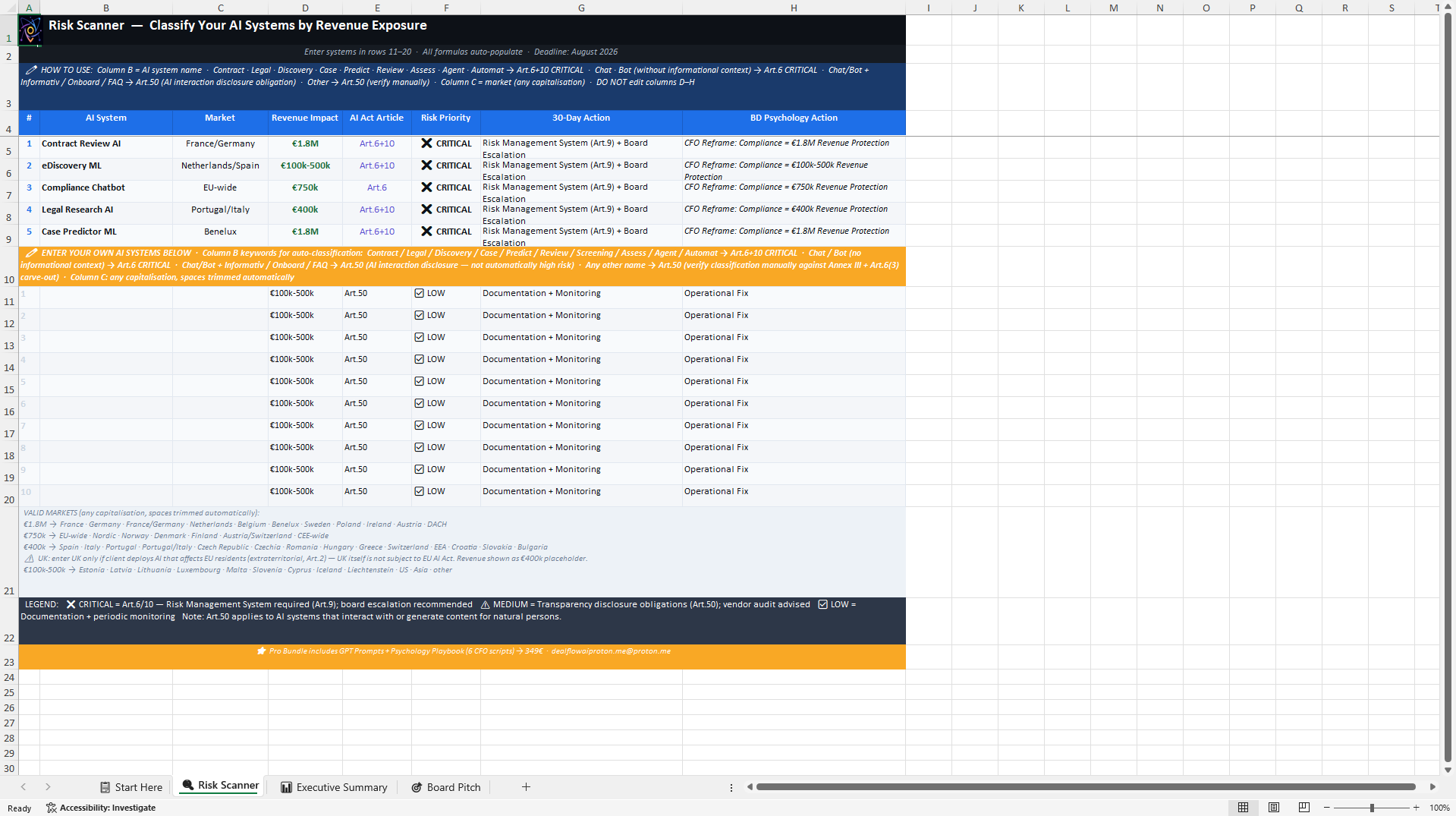Click the Pro Bundle email banner
1456x816 pixels.
[462, 657]
